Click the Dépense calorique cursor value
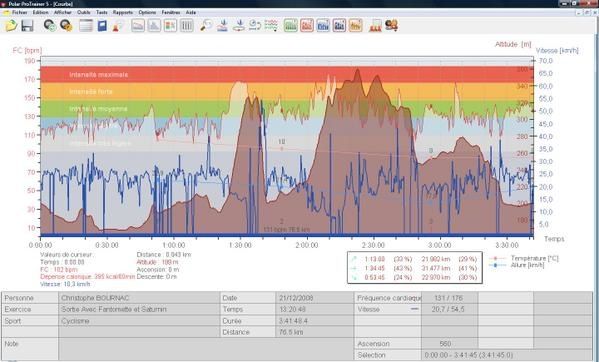Image resolution: width=599 pixels, height=362 pixels. tap(87, 277)
